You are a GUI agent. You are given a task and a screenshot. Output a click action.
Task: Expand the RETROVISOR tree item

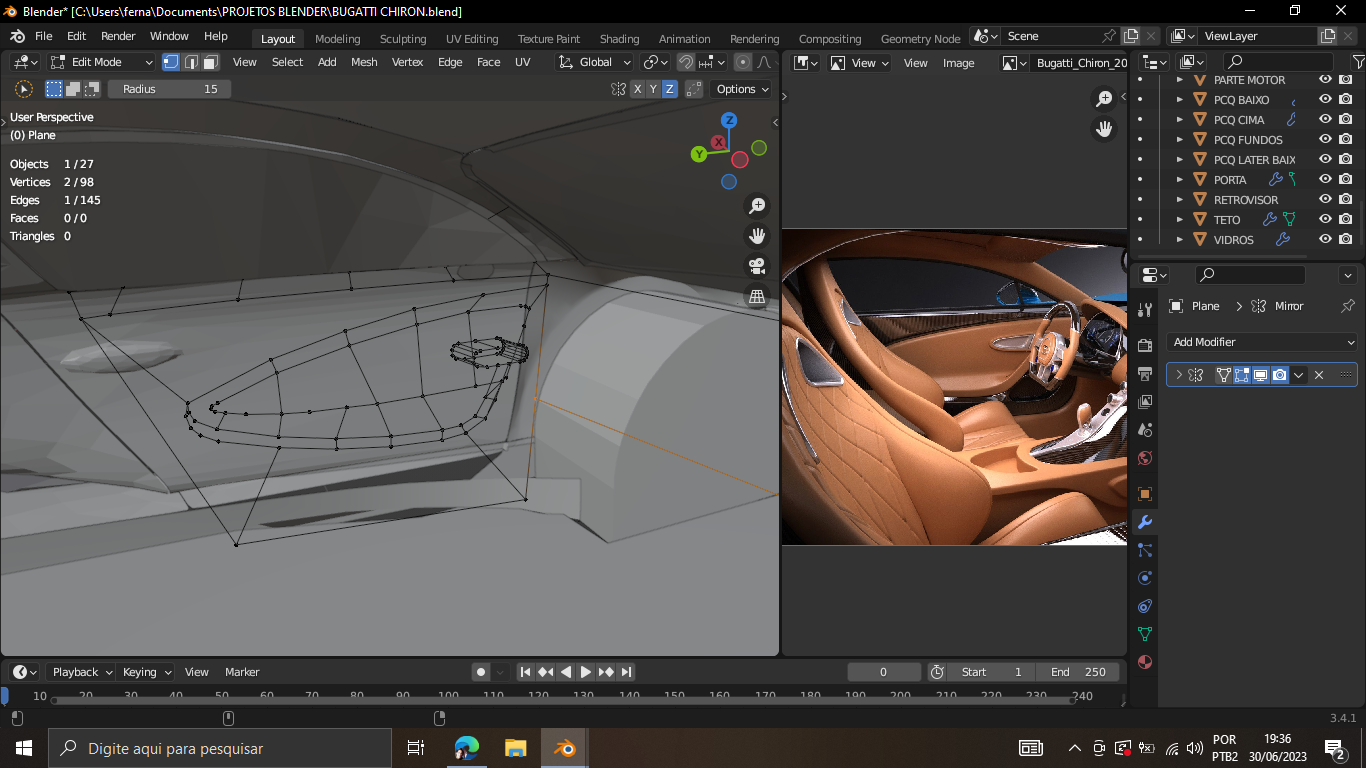tap(1180, 200)
